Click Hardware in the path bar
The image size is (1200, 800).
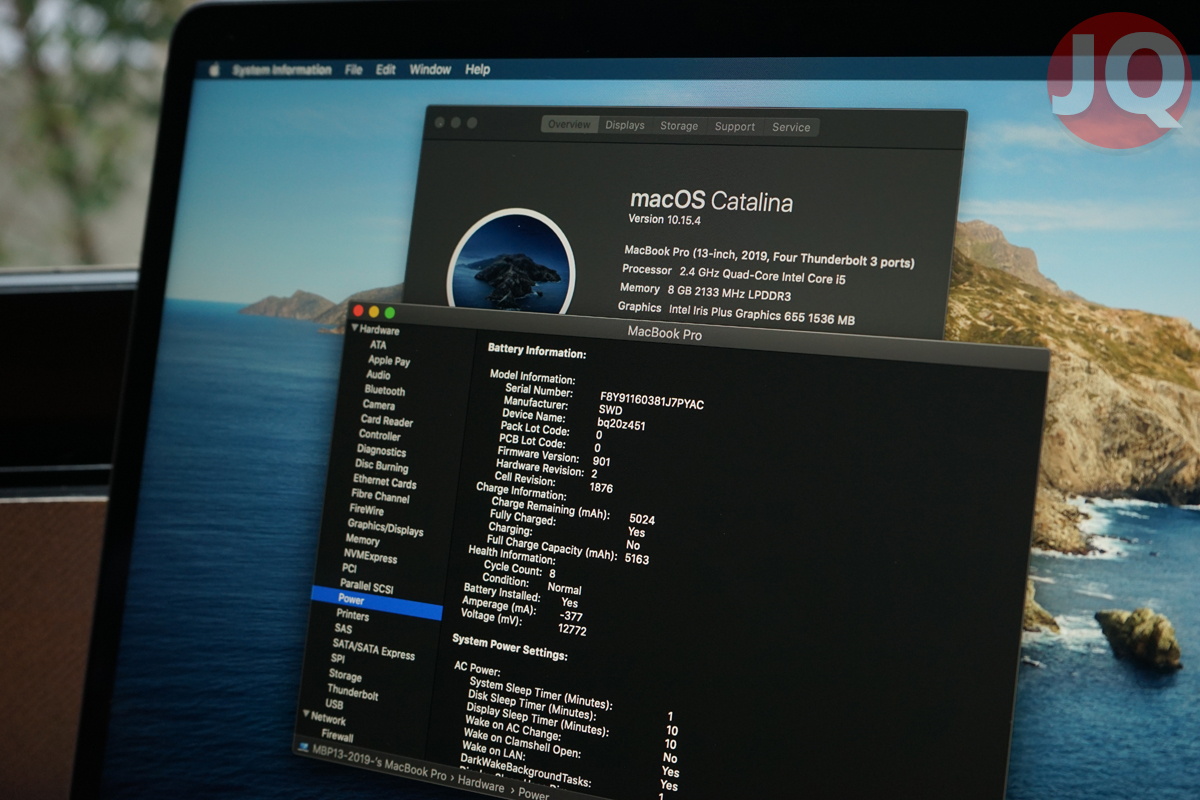tap(482, 785)
